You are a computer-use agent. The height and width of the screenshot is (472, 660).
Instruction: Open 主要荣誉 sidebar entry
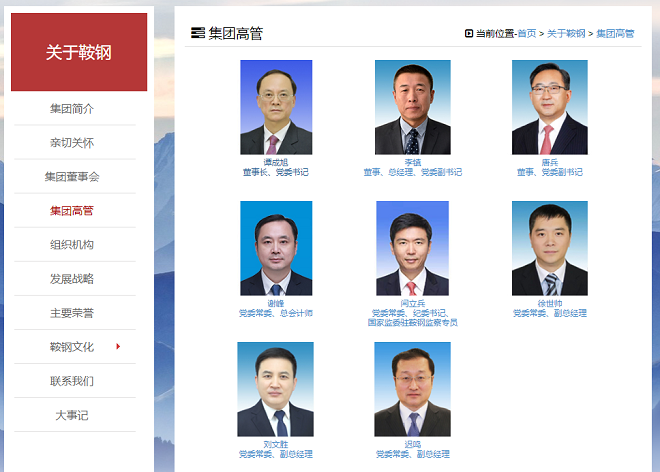[x=72, y=313]
